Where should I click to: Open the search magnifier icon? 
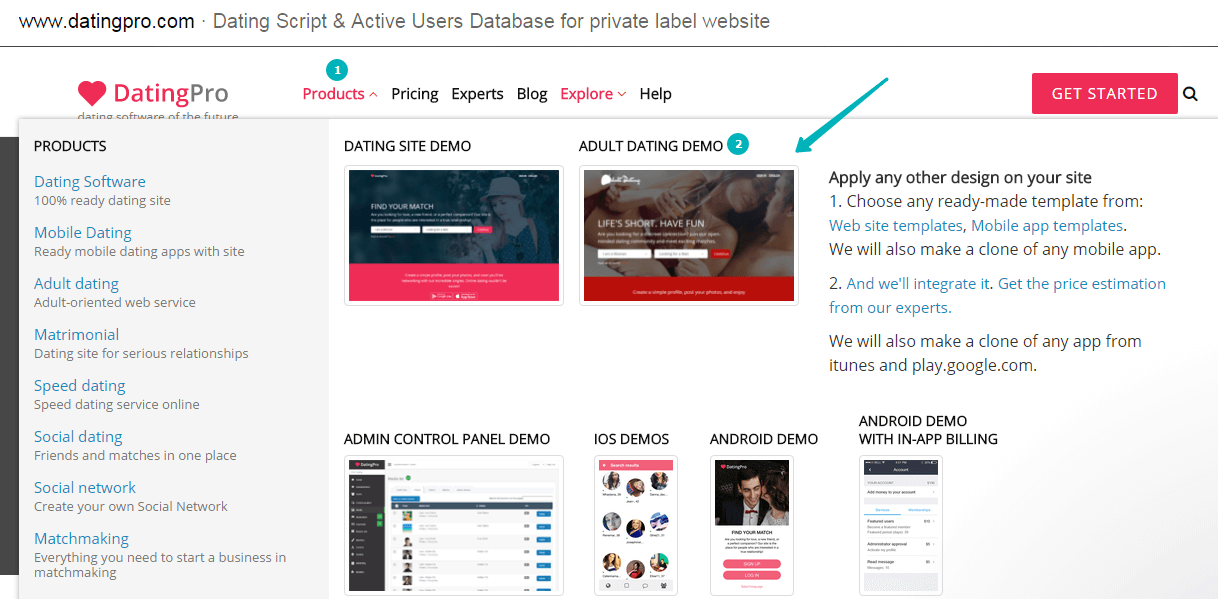[x=1190, y=94]
